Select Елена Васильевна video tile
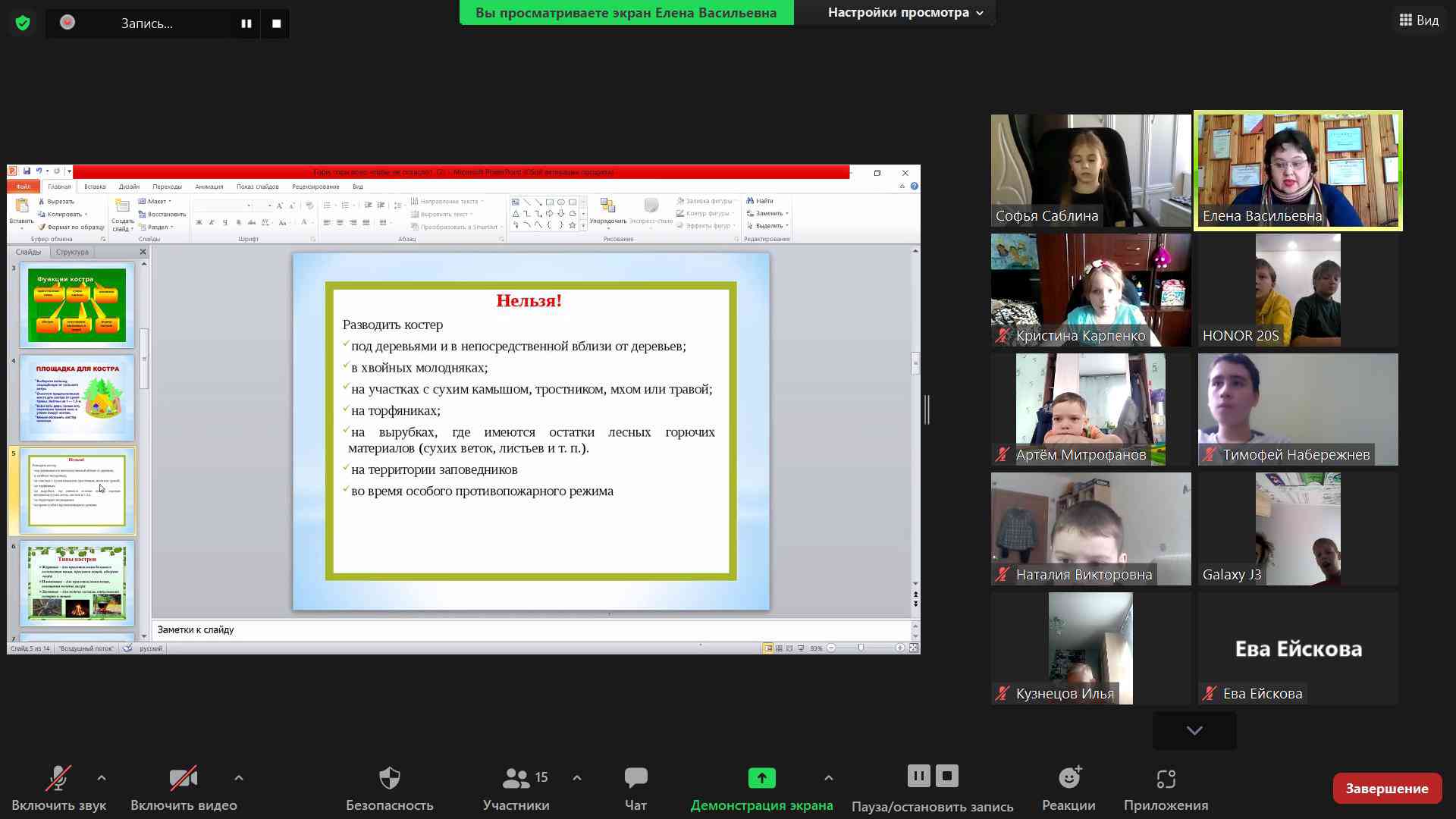 1298,170
